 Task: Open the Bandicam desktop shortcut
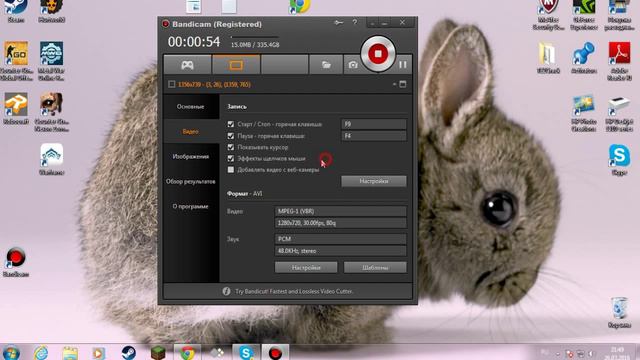coord(16,262)
